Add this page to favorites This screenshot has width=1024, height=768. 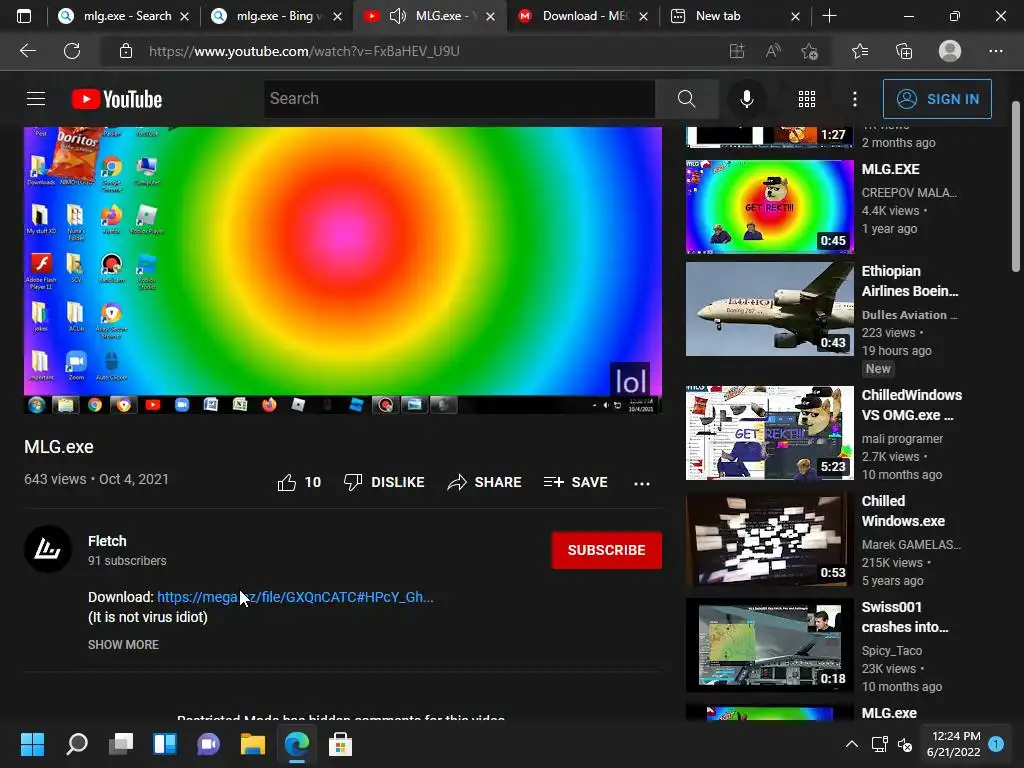[810, 51]
